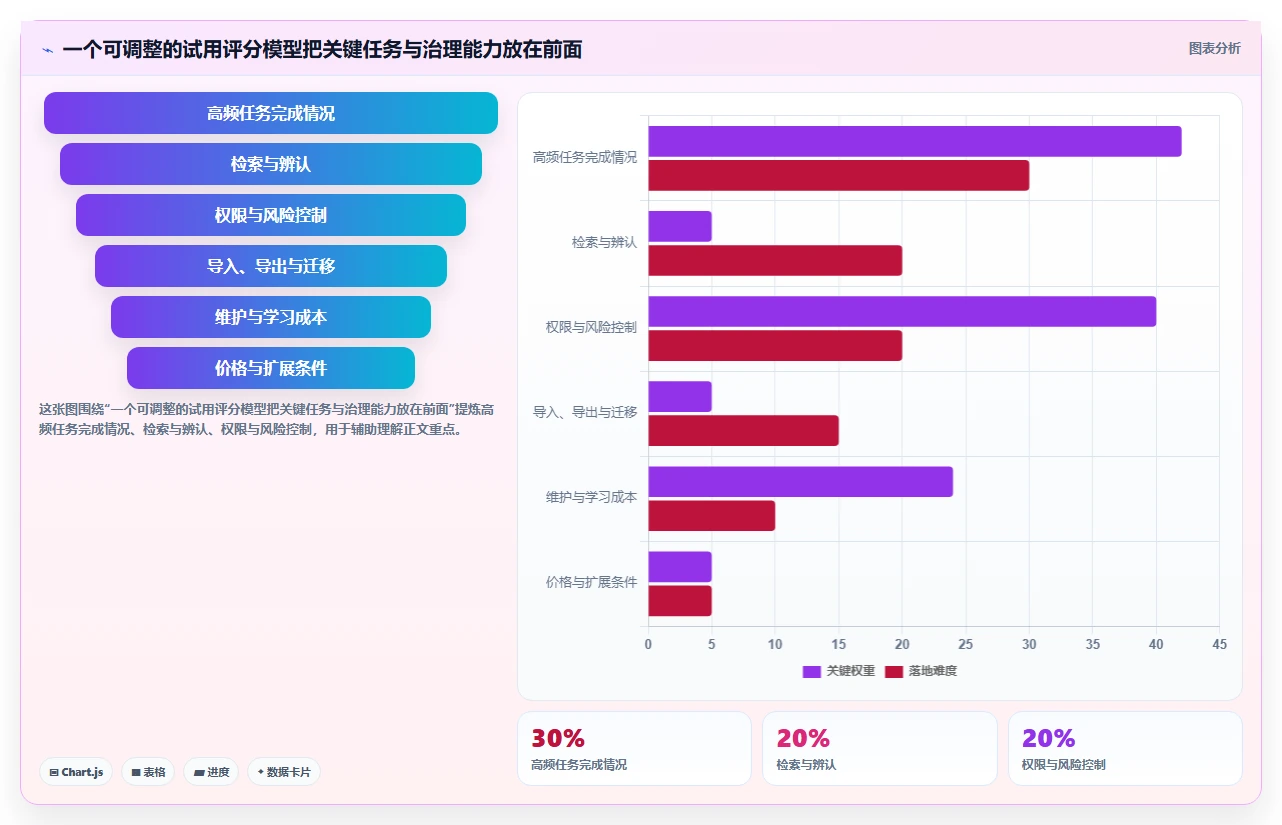Click the purple bar for 价格与扩展条件

click(x=680, y=566)
